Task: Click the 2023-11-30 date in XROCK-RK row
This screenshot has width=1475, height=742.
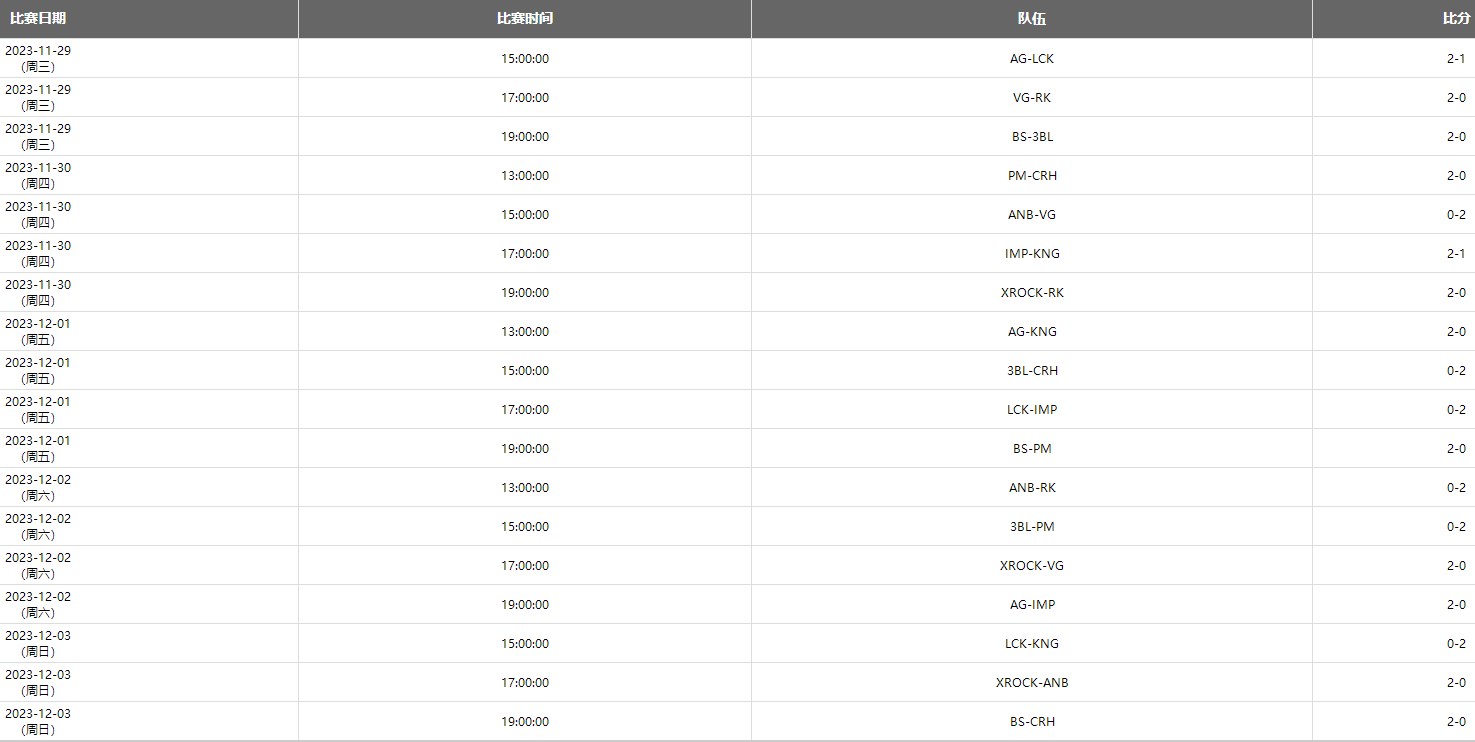Action: [x=38, y=284]
